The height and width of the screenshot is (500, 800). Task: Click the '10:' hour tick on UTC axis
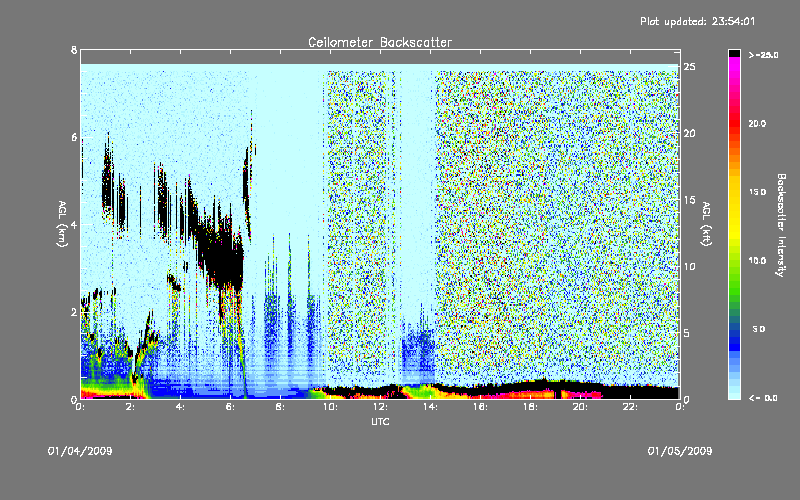coord(330,407)
